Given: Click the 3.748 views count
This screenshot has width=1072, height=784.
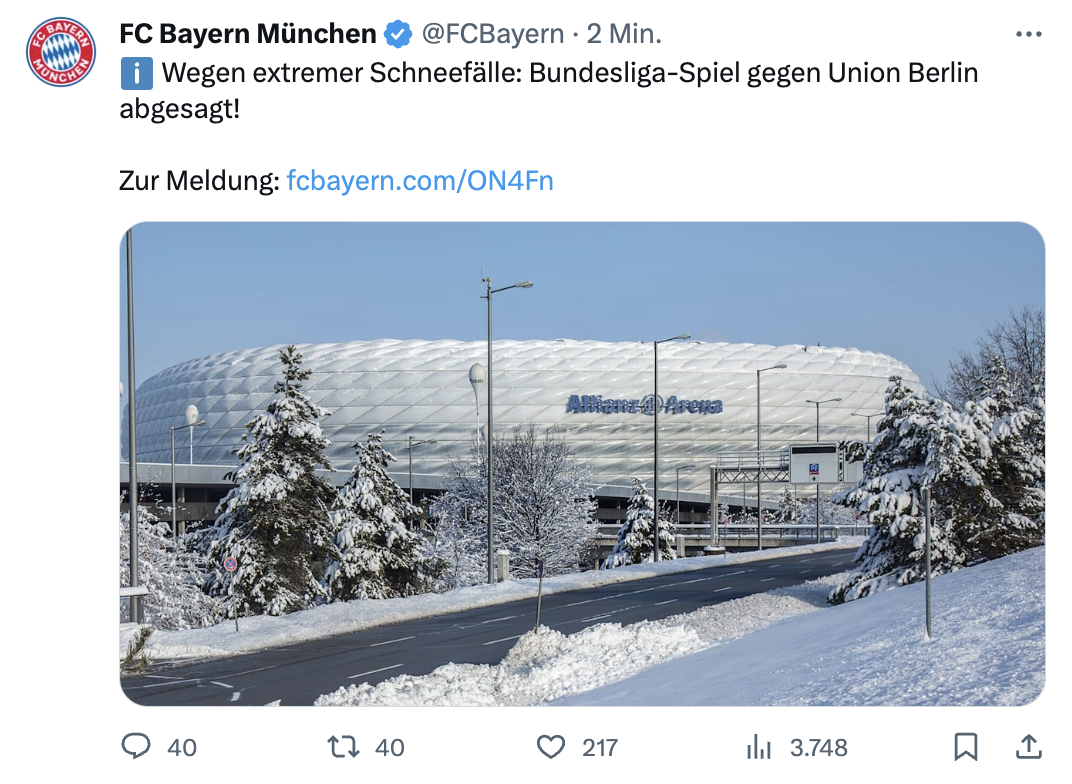Looking at the screenshot, I should tap(818, 747).
